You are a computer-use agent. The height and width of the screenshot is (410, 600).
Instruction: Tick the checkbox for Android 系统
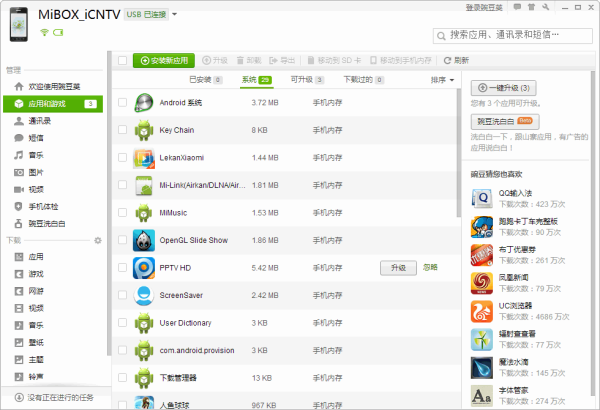point(122,103)
